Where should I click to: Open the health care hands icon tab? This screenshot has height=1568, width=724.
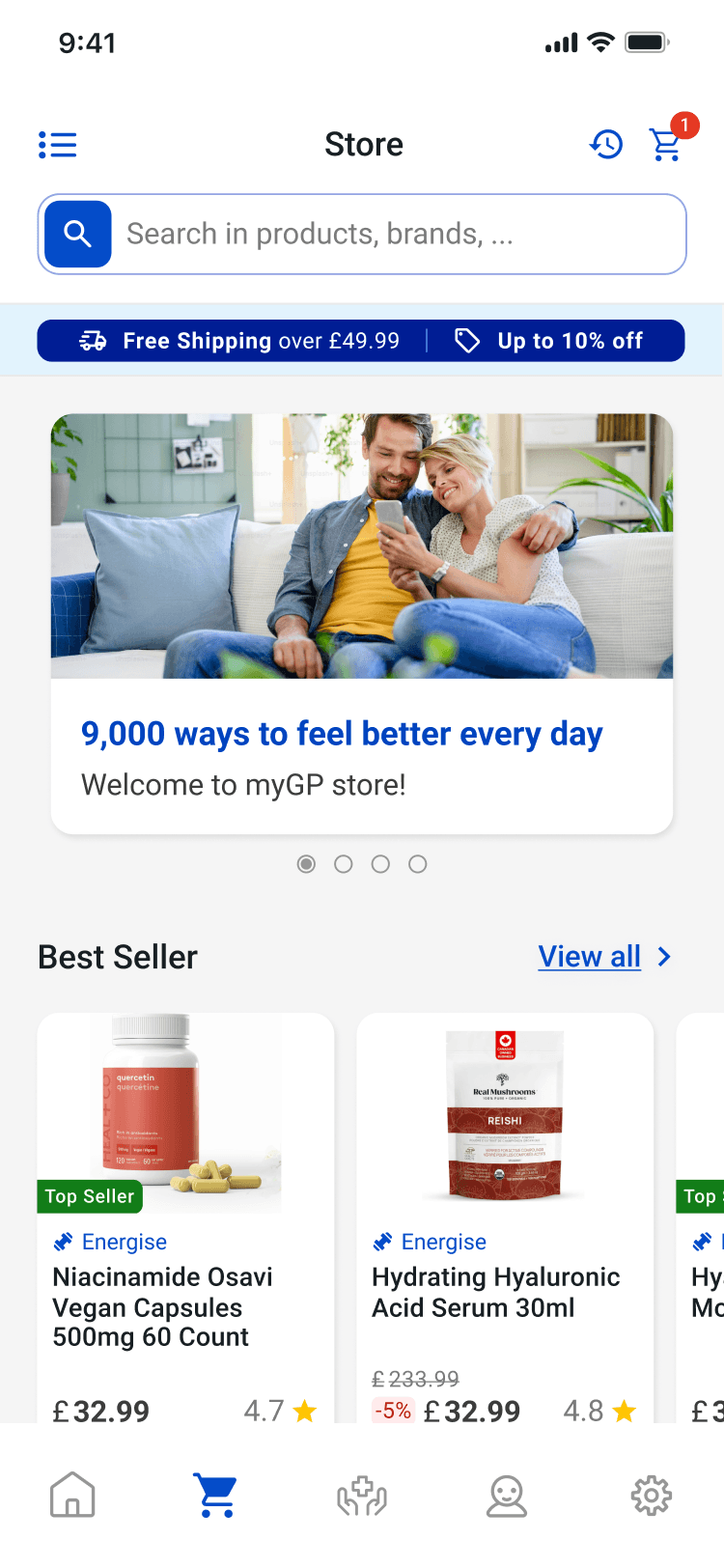pos(362,1495)
